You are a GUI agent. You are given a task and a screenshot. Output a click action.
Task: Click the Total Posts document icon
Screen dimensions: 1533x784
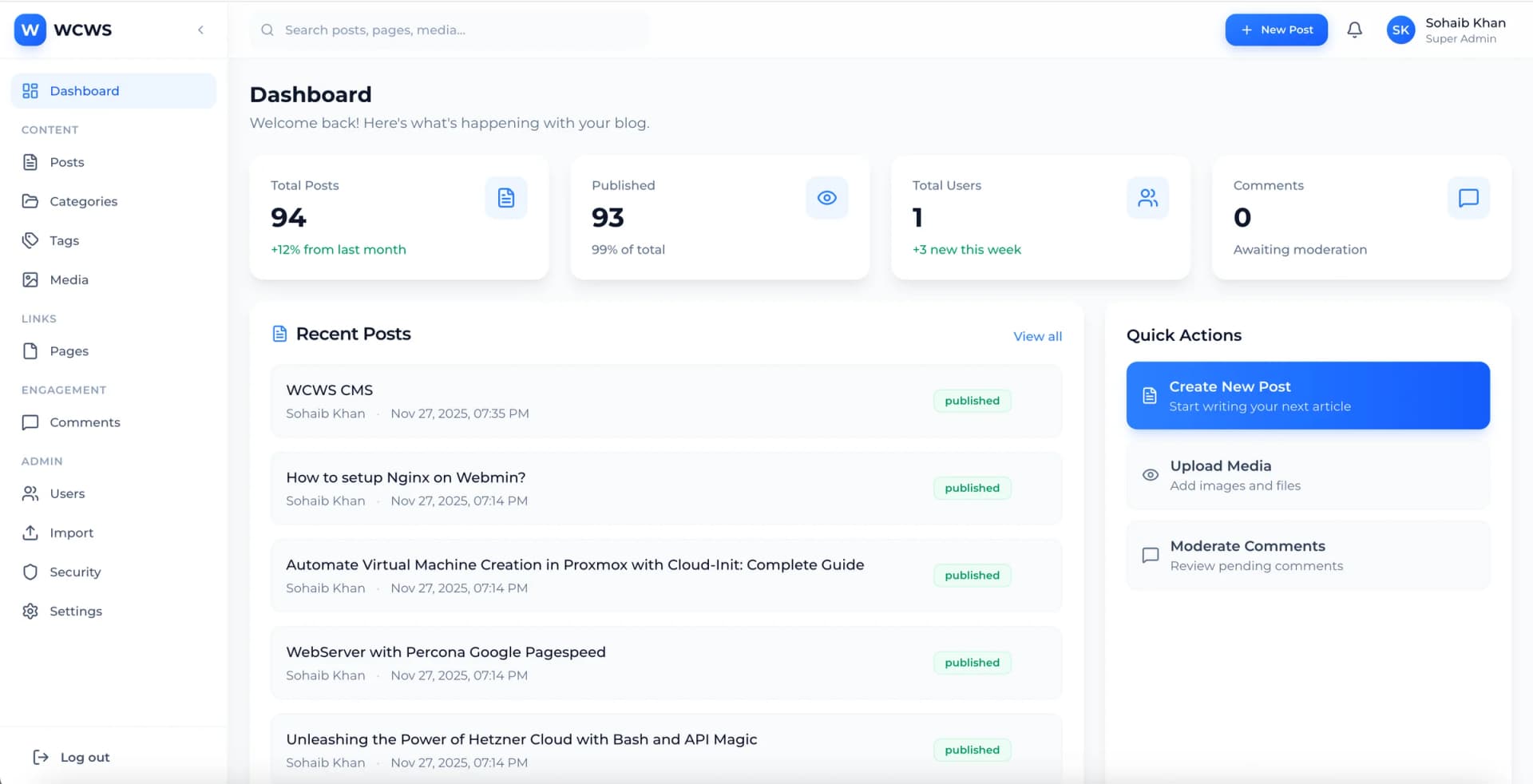[x=506, y=198]
